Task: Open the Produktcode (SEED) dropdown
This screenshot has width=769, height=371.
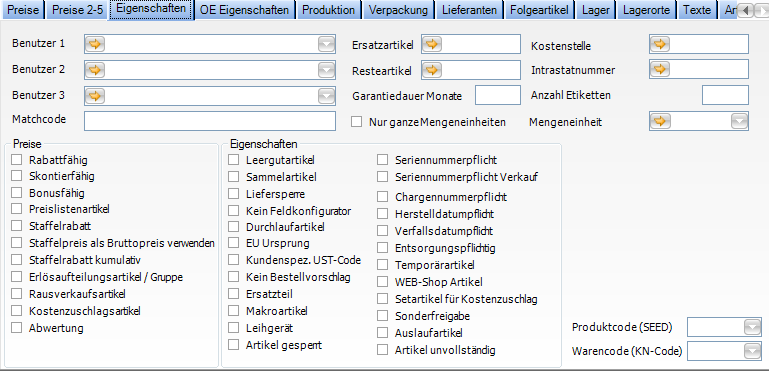Action: coord(752,327)
